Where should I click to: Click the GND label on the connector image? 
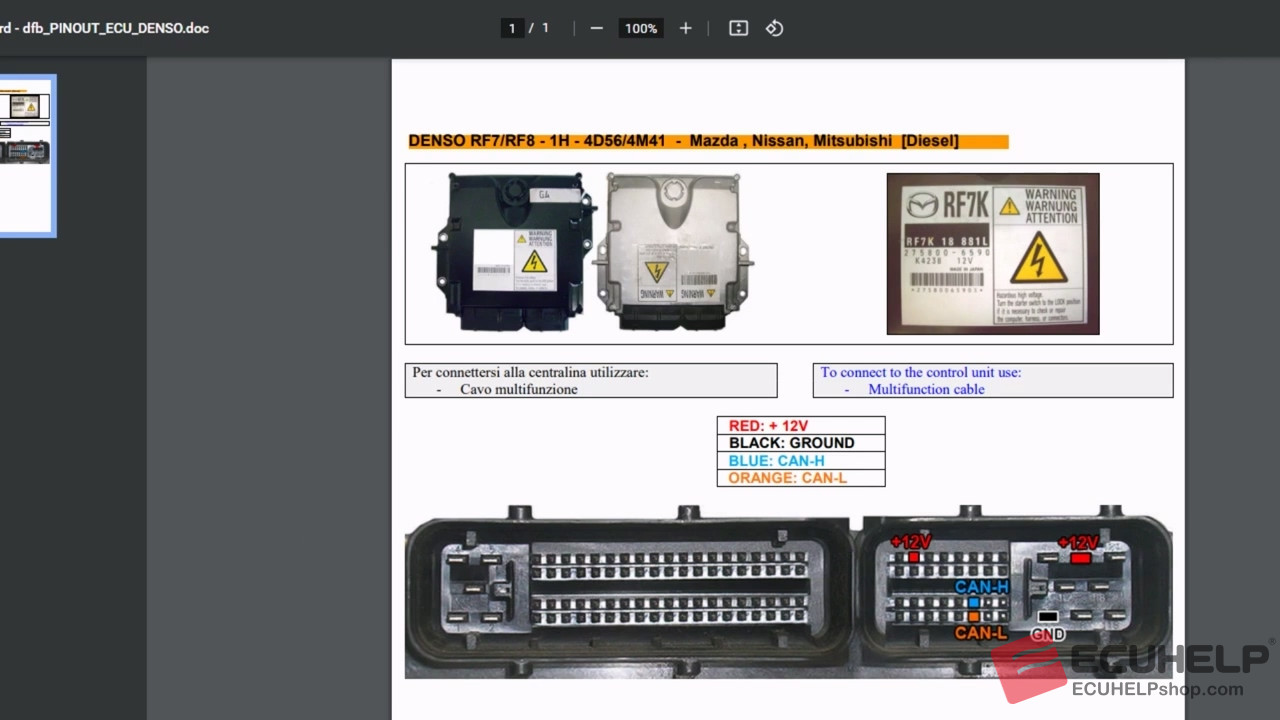[x=1046, y=634]
